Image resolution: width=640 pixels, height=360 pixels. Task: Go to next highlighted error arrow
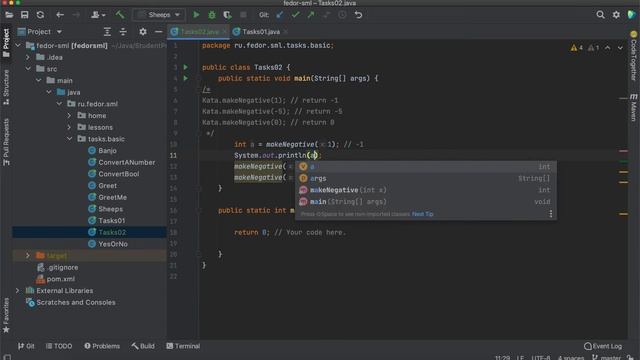[x=620, y=48]
